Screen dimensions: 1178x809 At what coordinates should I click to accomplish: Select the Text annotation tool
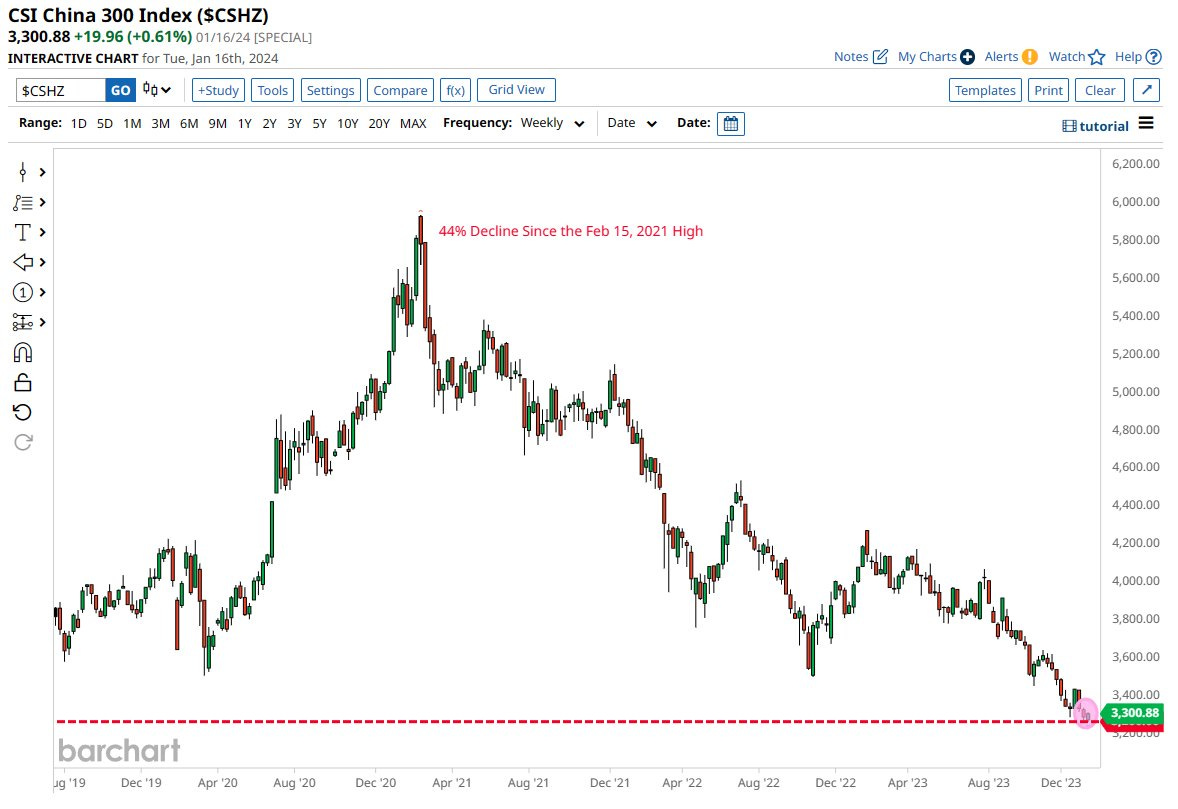(22, 232)
